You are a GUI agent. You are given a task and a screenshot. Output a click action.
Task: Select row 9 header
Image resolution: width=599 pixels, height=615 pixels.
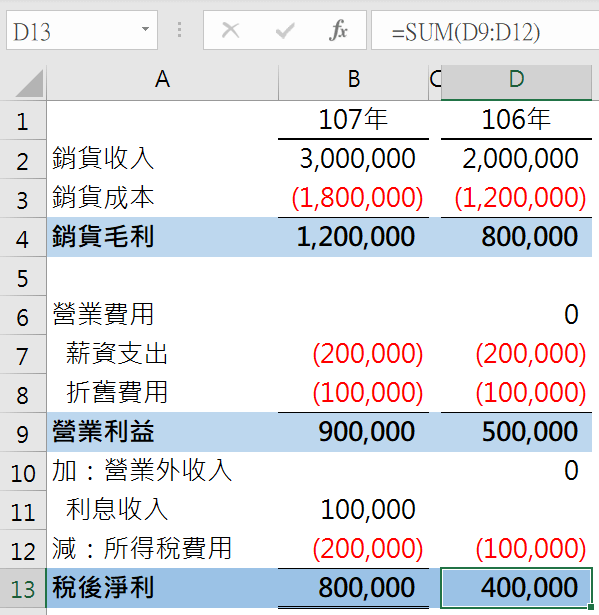23,432
